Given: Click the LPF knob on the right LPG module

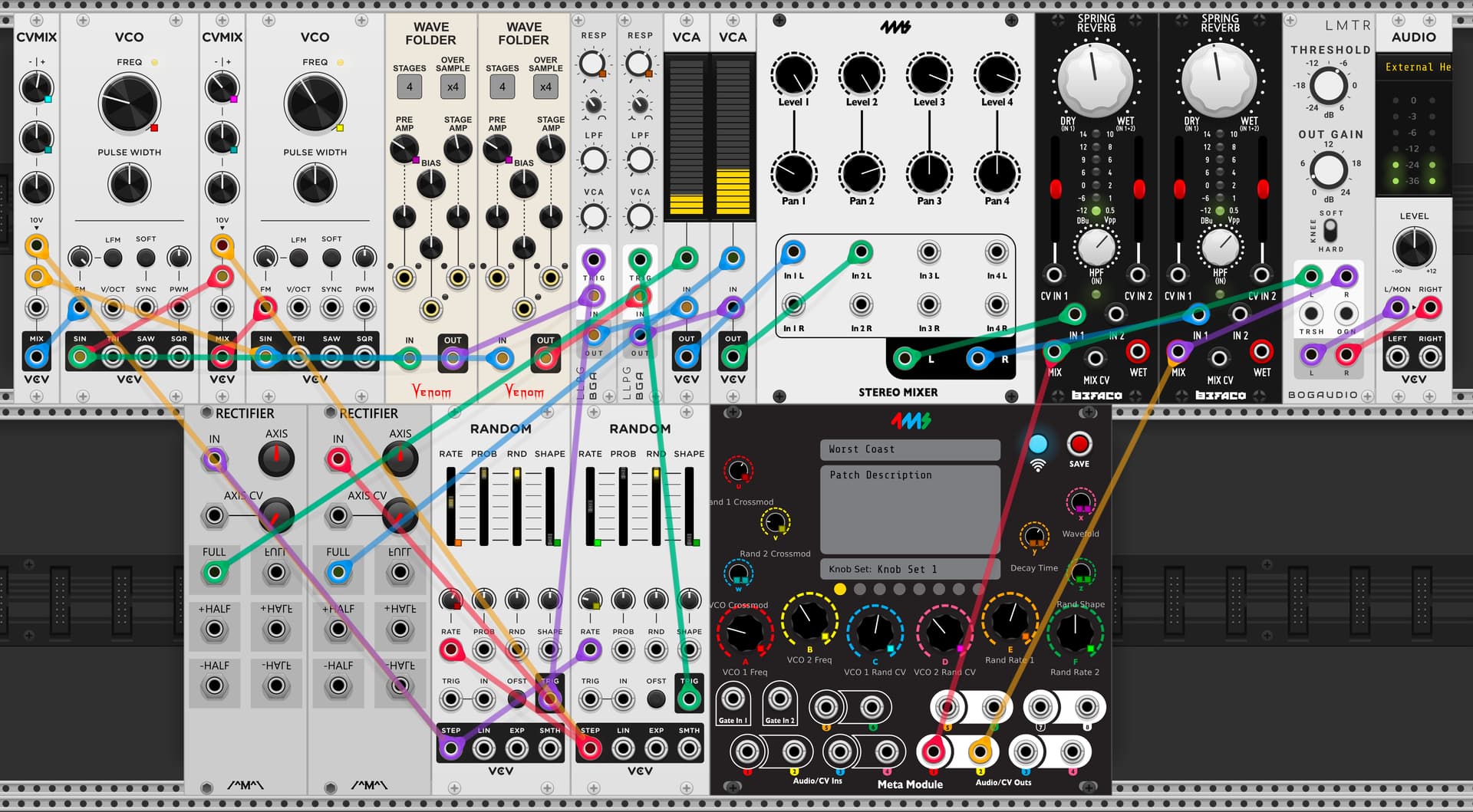Looking at the screenshot, I should pyautogui.click(x=640, y=160).
